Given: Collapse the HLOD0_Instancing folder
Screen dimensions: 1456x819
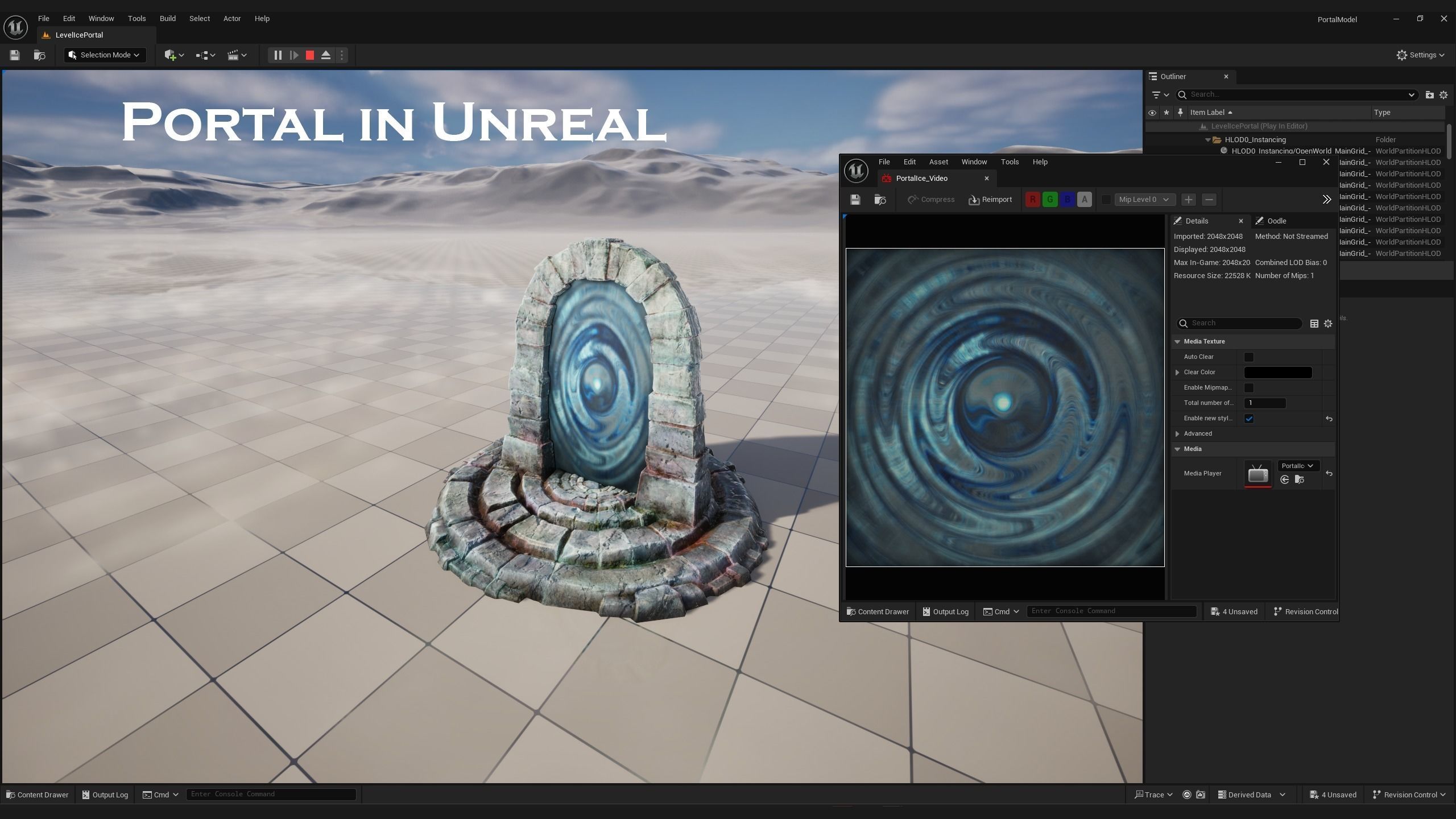Looking at the screenshot, I should pyautogui.click(x=1208, y=140).
